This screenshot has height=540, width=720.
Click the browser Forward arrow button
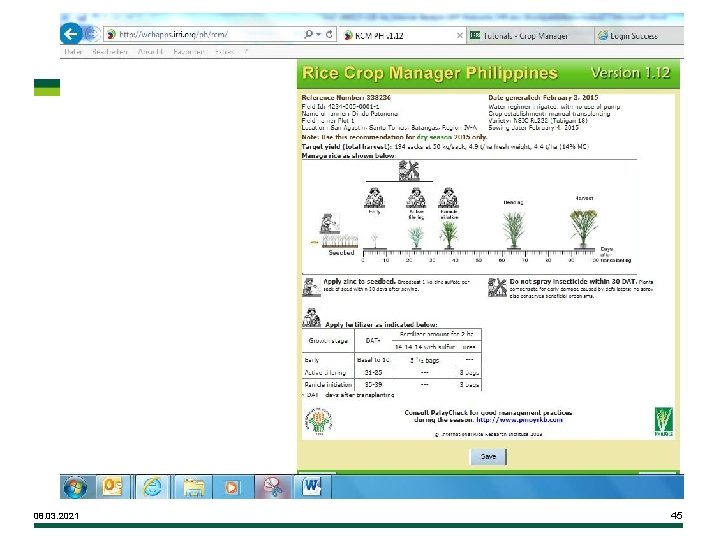pyautogui.click(x=93, y=34)
